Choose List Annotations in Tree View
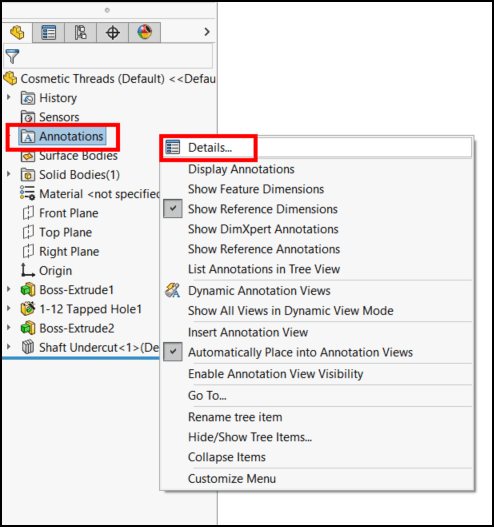The width and height of the screenshot is (494, 527). click(264, 269)
